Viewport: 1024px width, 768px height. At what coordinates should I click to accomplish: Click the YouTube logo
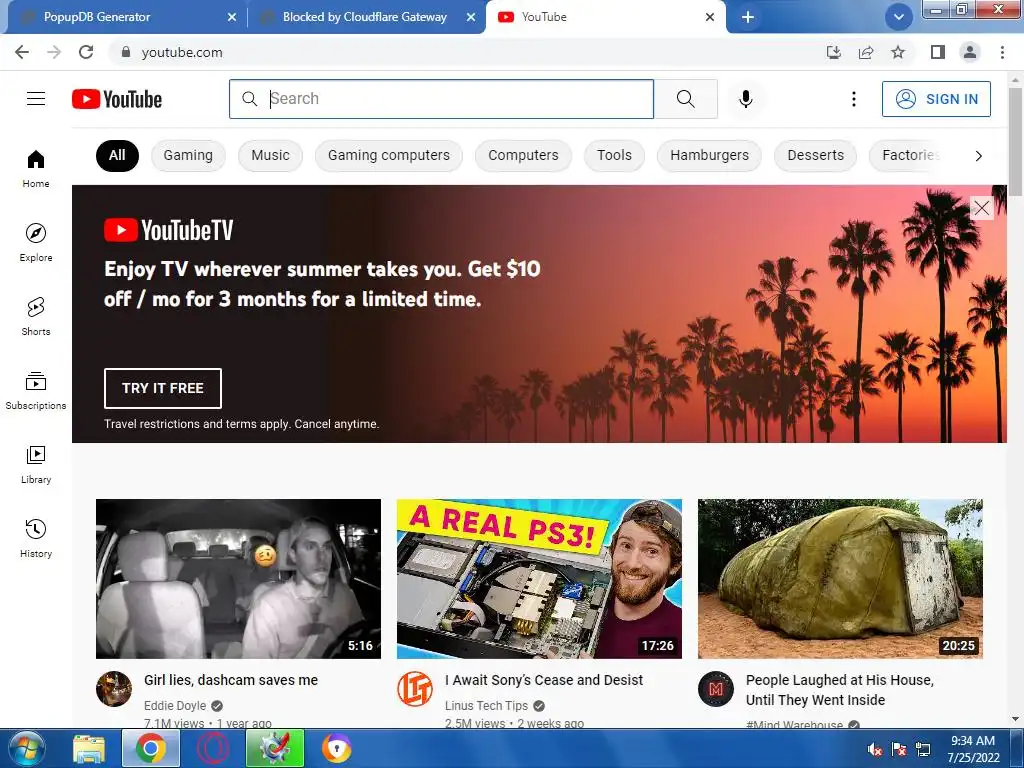pos(117,99)
